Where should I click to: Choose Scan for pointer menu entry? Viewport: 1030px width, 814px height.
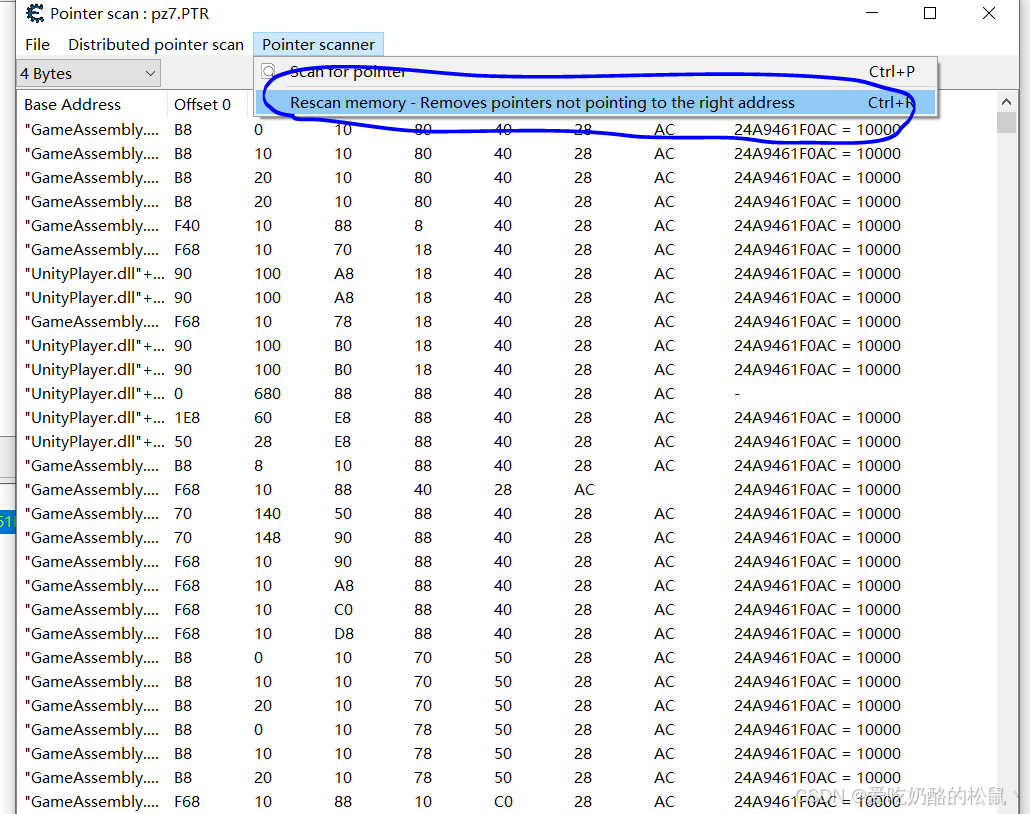pyautogui.click(x=596, y=72)
